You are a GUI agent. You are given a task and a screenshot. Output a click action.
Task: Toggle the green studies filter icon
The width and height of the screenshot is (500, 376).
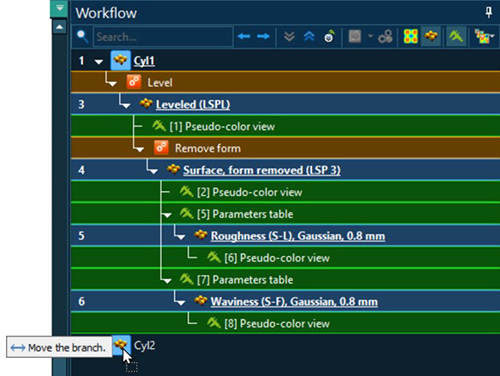(456, 36)
